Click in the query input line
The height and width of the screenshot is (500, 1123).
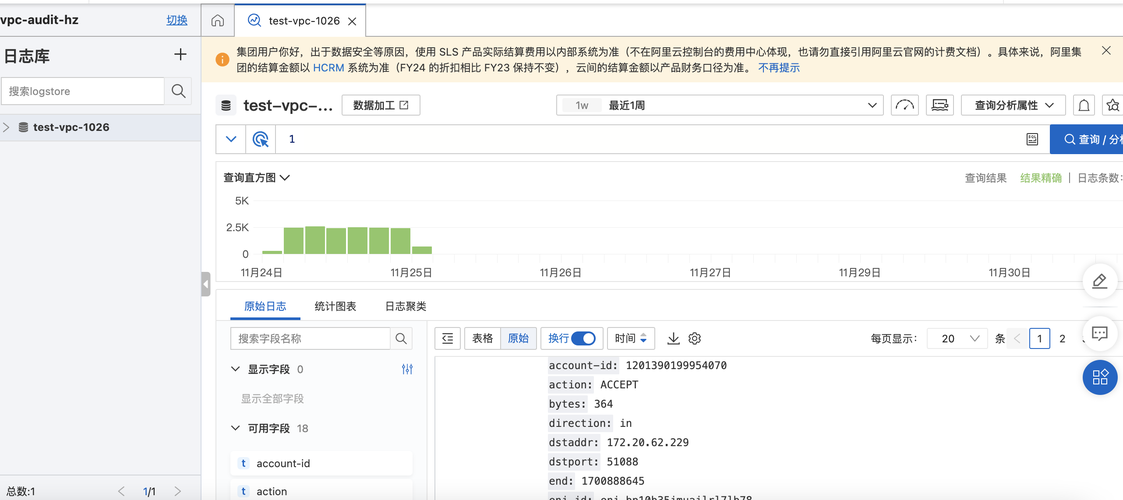coord(648,139)
